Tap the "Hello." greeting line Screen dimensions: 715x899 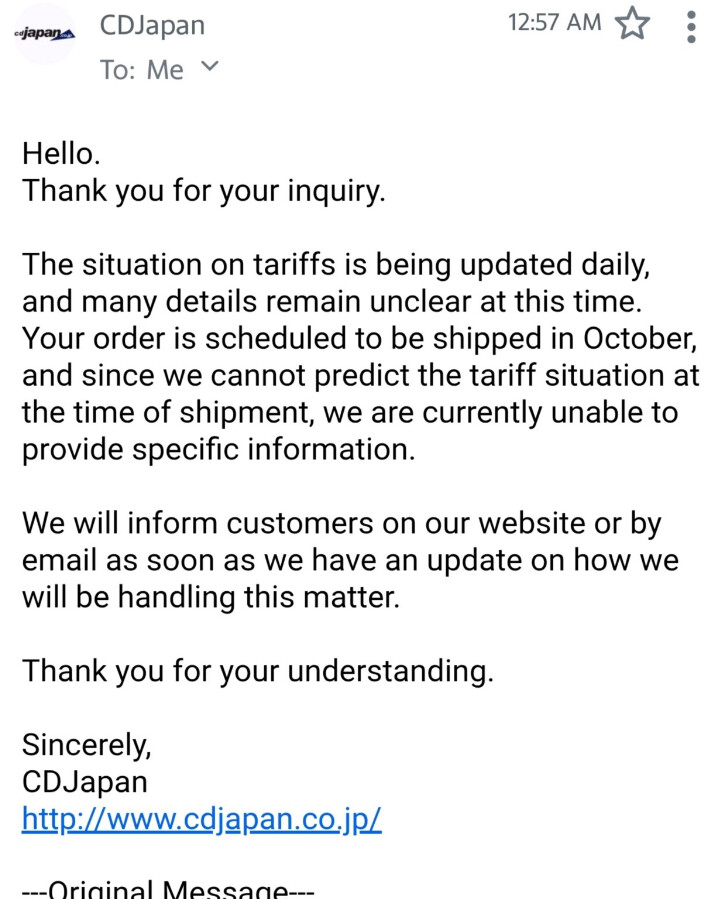click(61, 154)
